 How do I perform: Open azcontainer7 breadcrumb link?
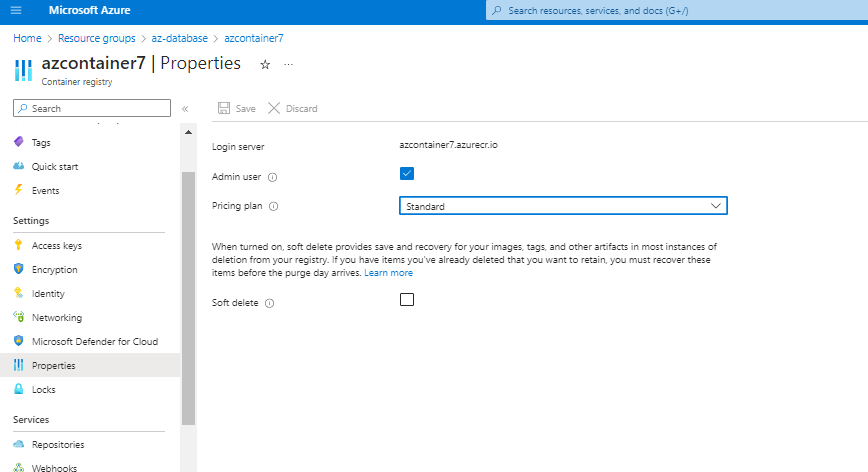pyautogui.click(x=254, y=38)
